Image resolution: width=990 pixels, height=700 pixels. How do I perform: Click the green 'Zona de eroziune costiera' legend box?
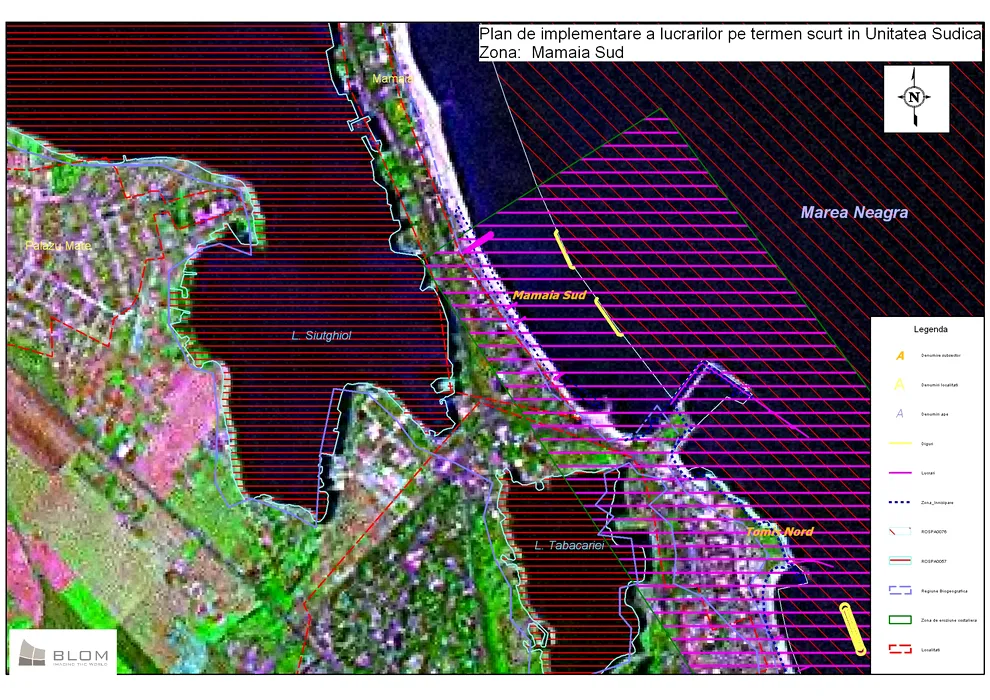click(x=900, y=620)
